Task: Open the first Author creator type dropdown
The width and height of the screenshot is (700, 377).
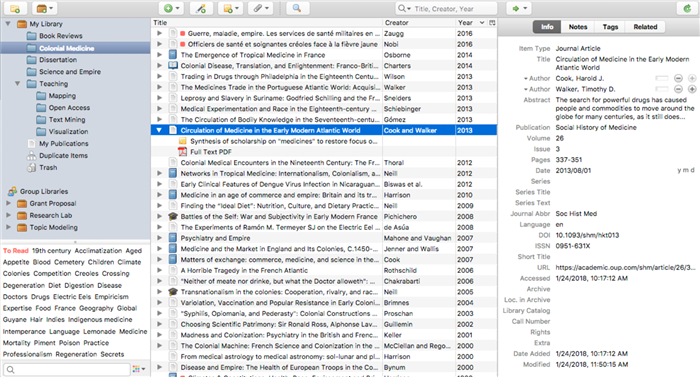Action: point(537,79)
